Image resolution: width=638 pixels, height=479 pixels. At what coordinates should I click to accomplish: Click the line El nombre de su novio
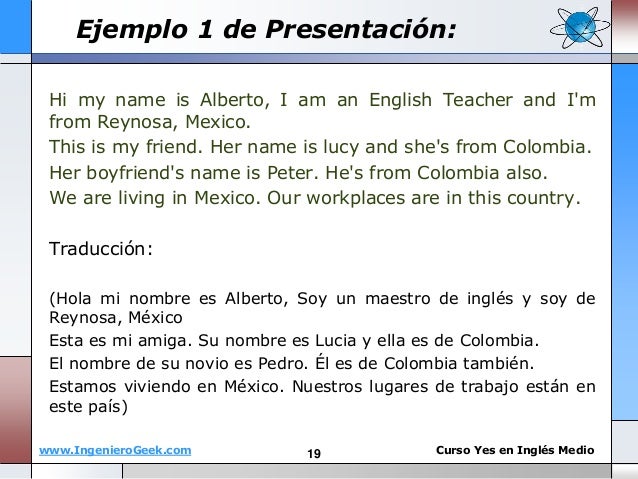coord(291,363)
